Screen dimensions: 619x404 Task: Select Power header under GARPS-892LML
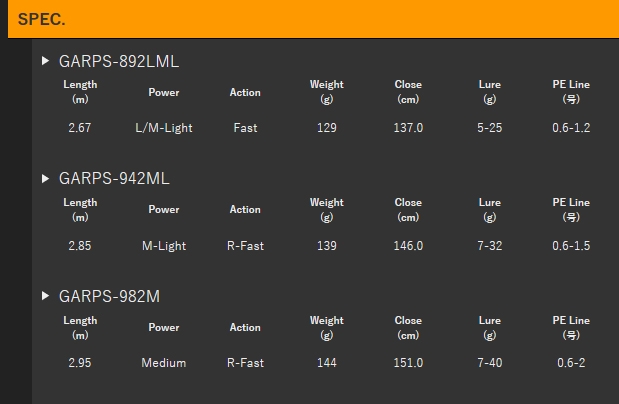[x=164, y=92]
